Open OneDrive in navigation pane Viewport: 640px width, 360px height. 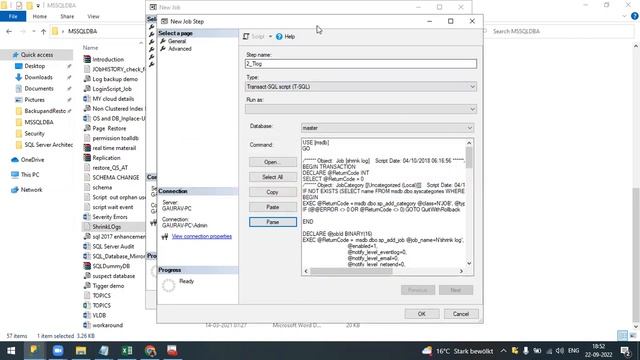32,160
